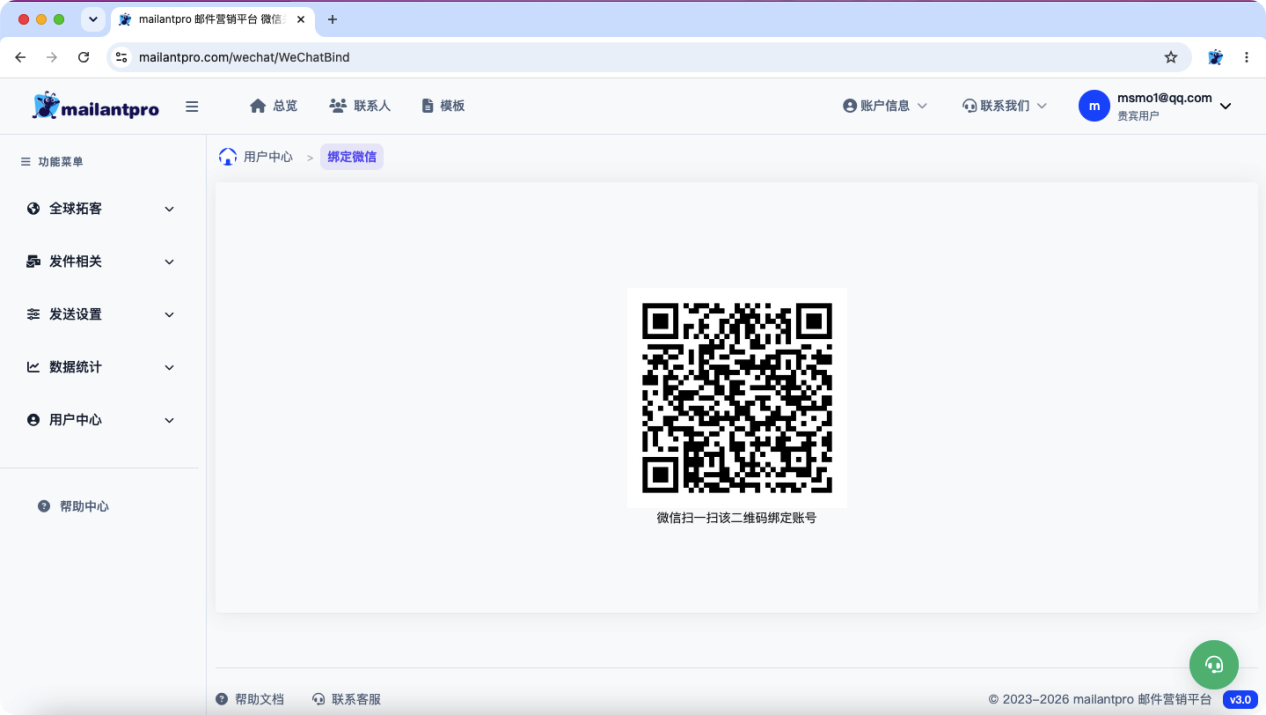Expand the 数据统计 chevron

[x=169, y=368]
